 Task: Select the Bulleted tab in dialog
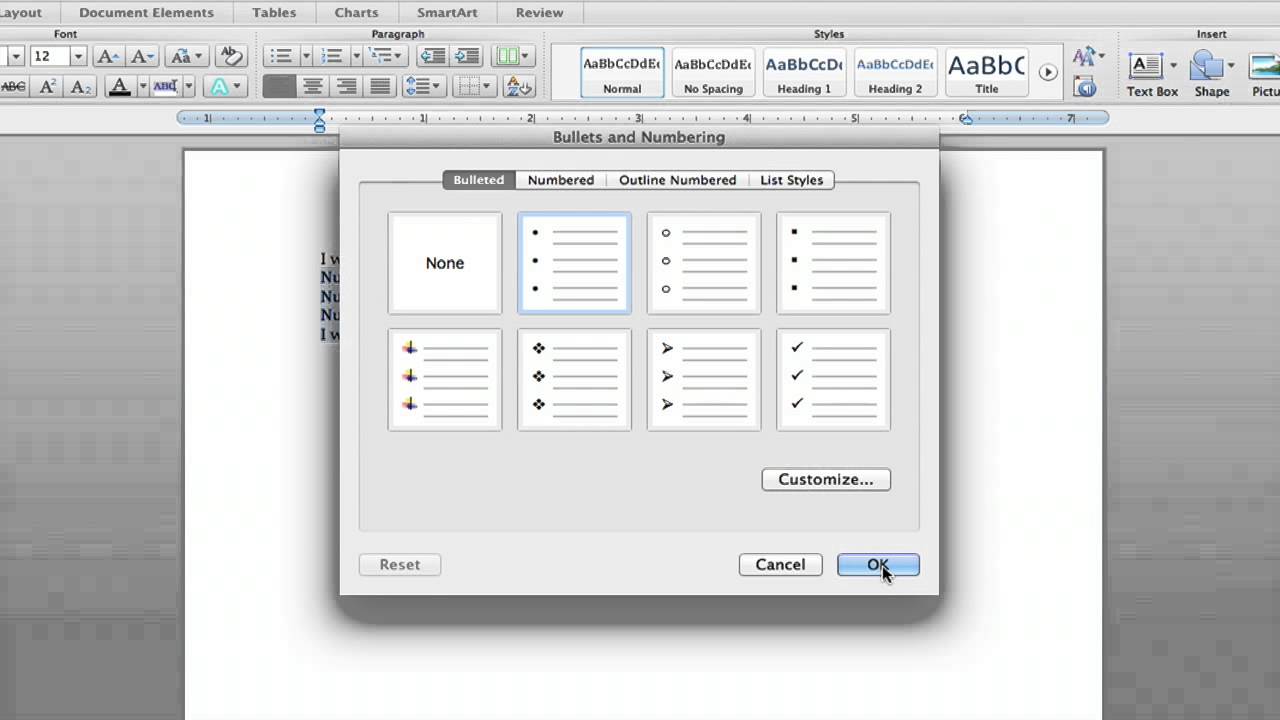479,180
